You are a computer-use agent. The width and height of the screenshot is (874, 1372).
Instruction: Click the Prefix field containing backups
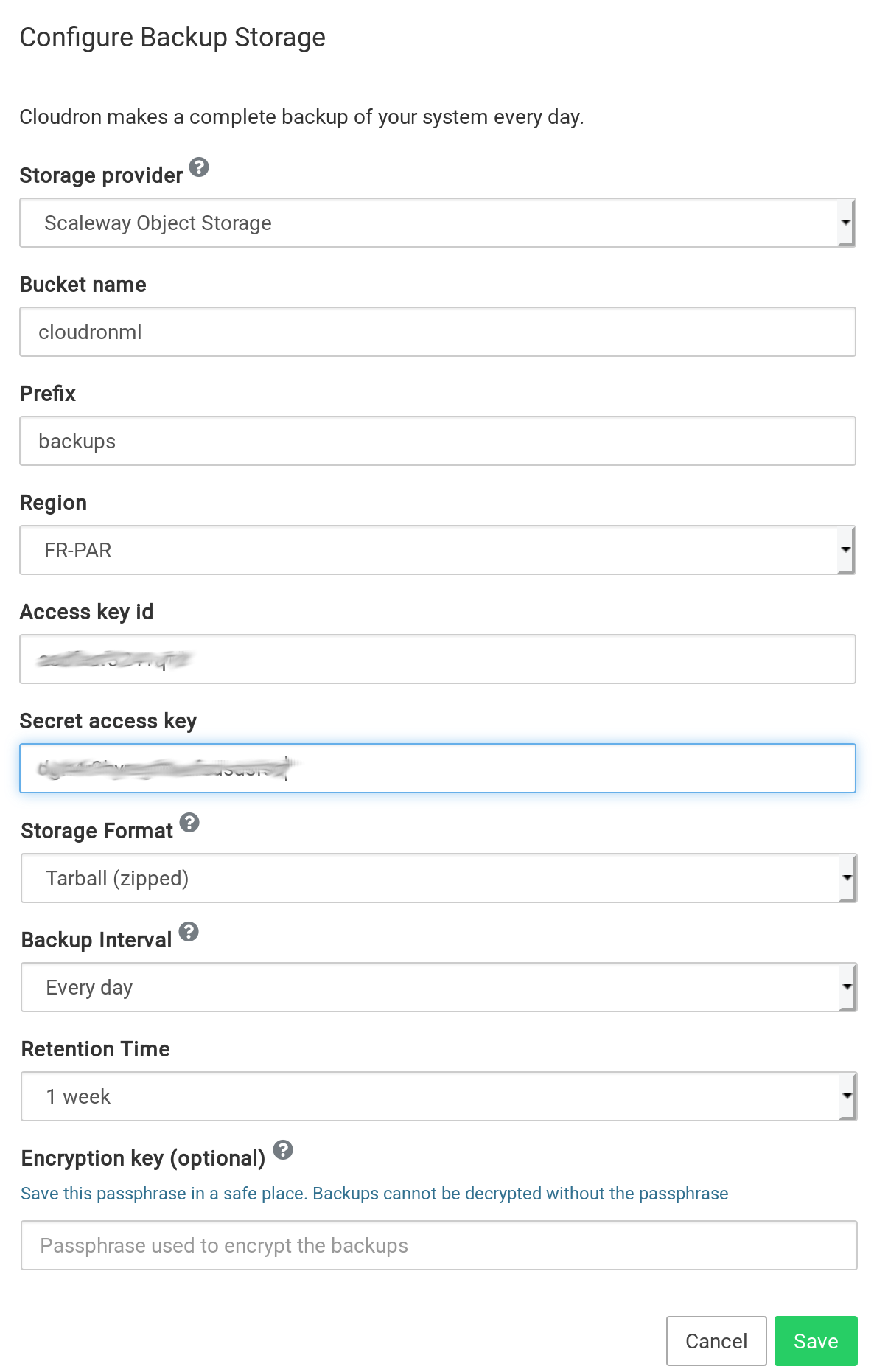pyautogui.click(x=437, y=441)
